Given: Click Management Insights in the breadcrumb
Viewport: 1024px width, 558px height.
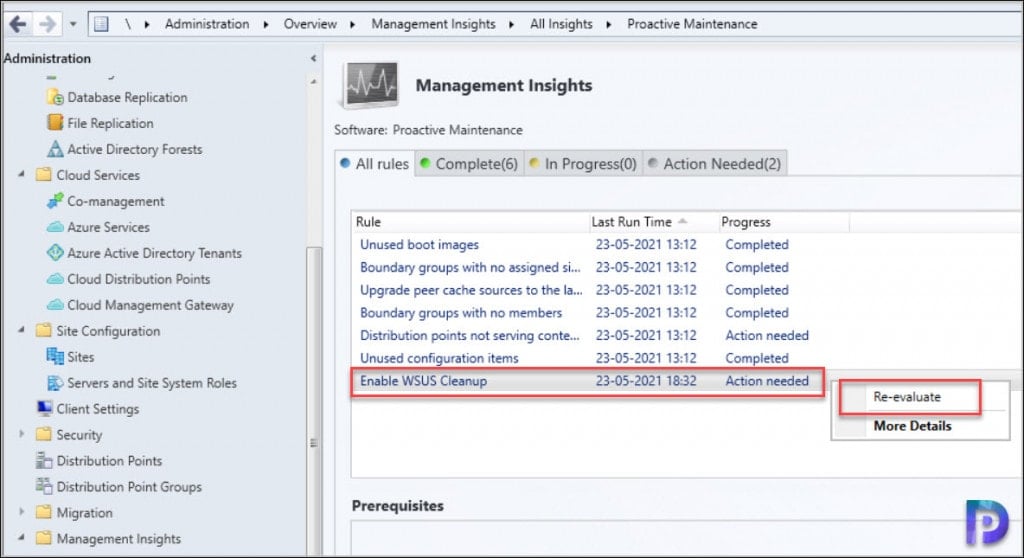Looking at the screenshot, I should tap(434, 24).
